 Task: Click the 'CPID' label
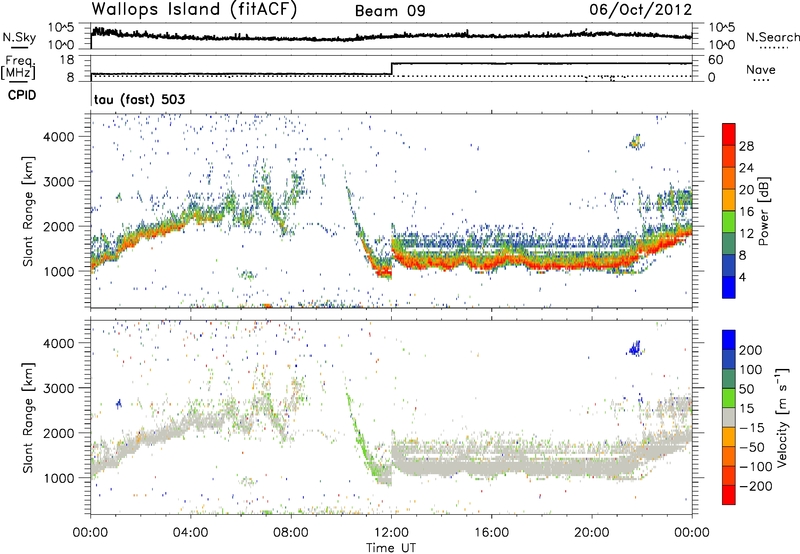click(x=21, y=95)
